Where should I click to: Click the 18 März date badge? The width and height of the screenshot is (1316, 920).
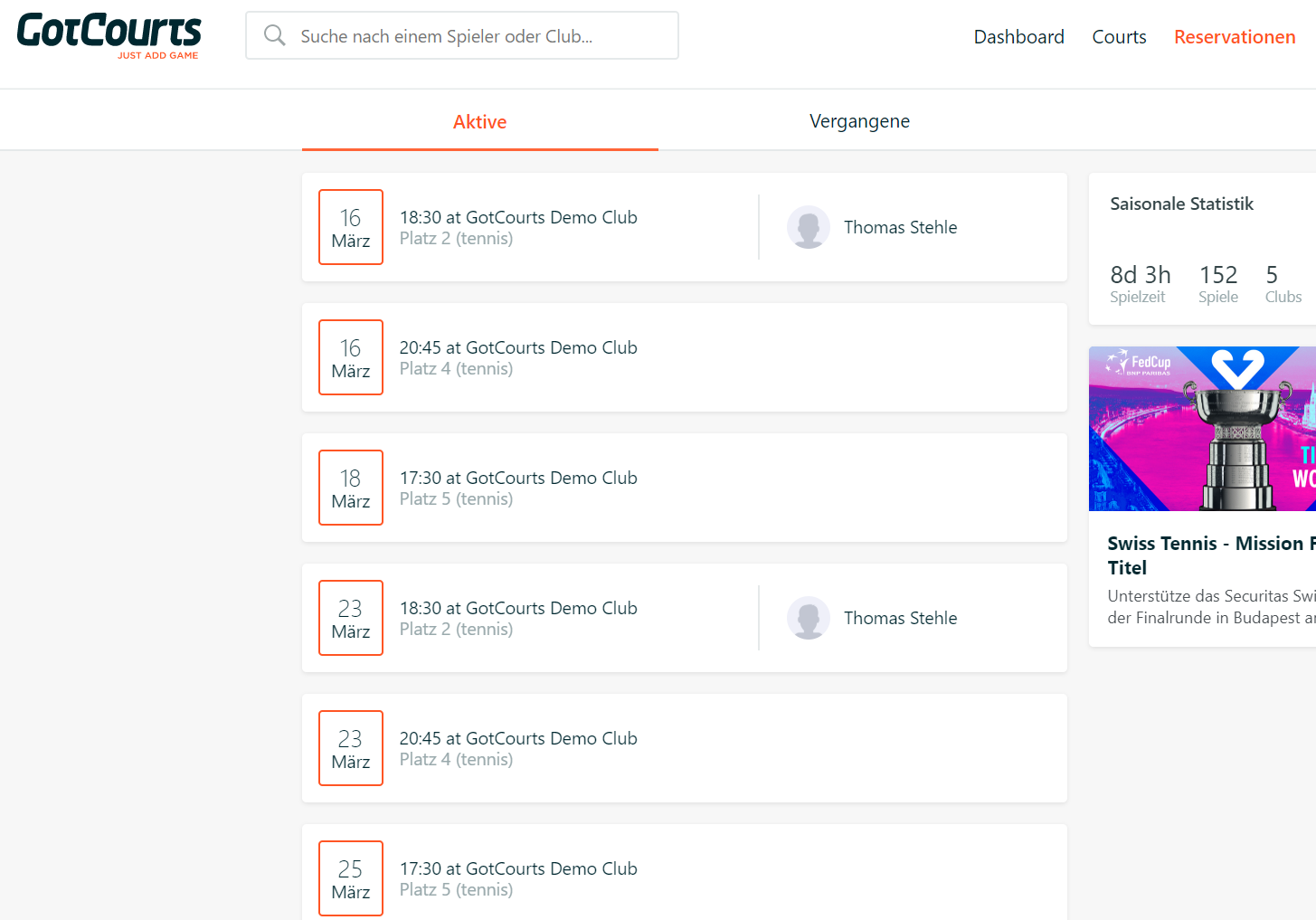351,488
